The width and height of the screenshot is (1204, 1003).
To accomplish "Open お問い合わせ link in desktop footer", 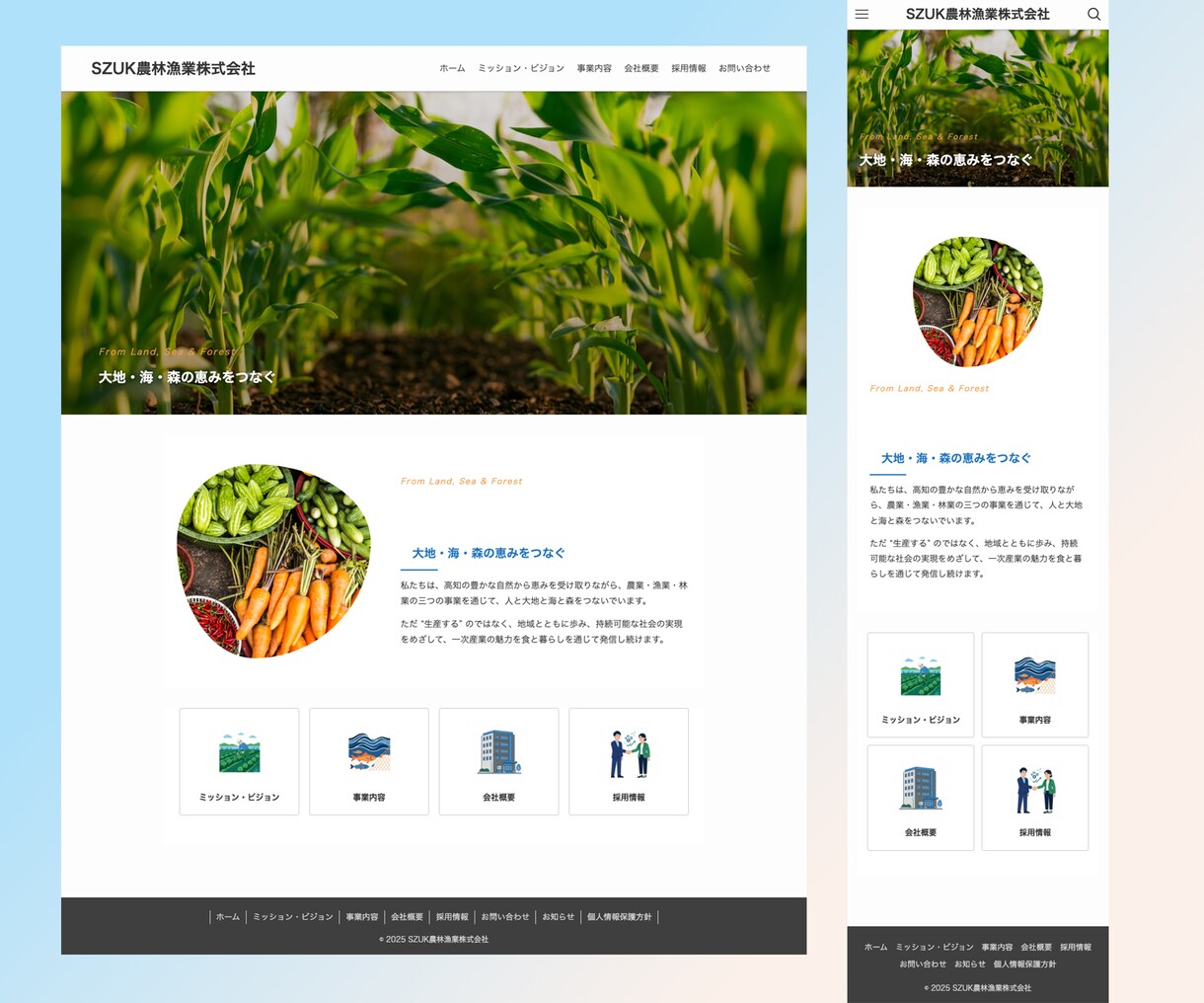I will point(505,917).
